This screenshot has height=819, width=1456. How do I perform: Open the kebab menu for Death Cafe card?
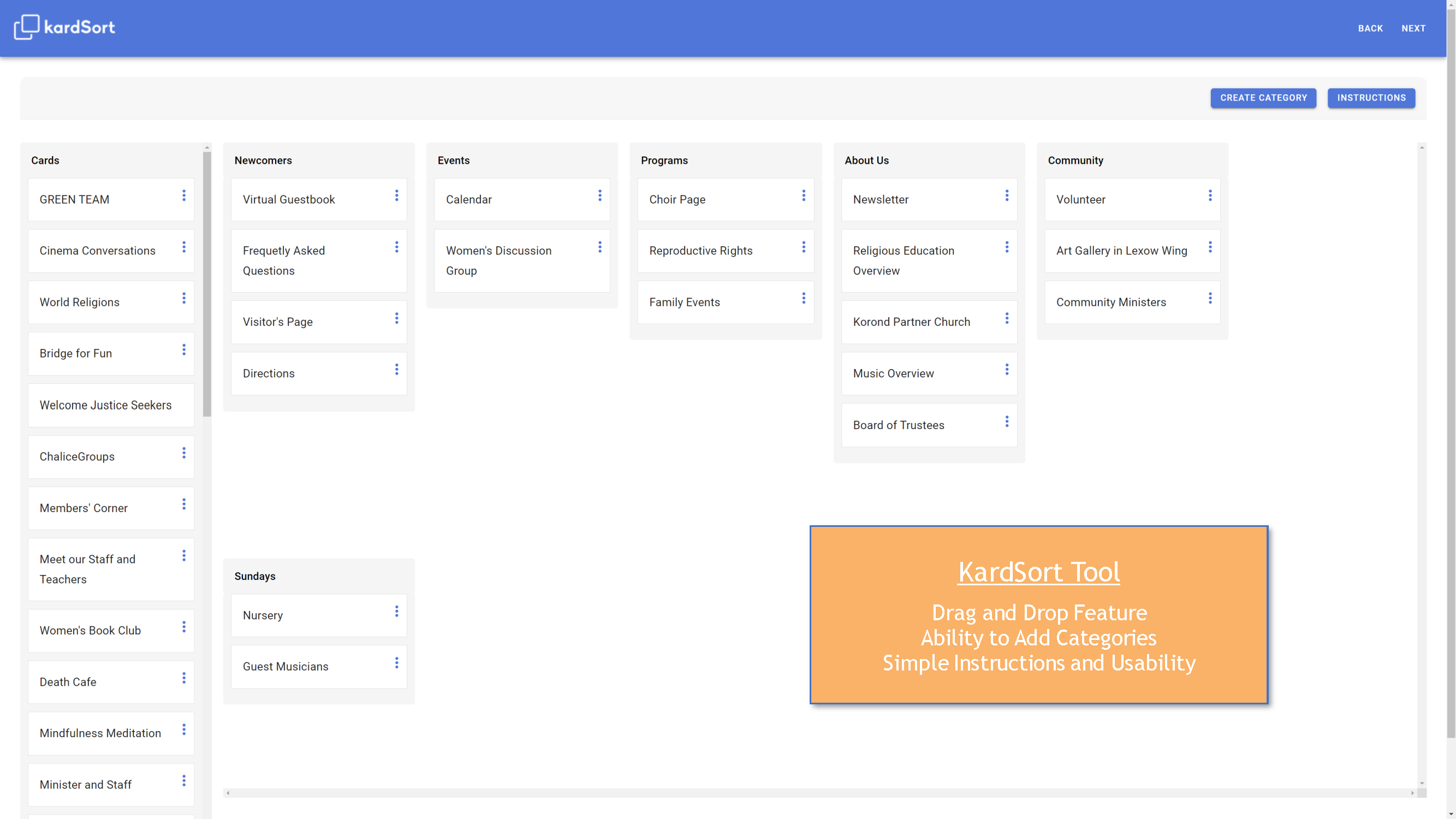point(183,678)
